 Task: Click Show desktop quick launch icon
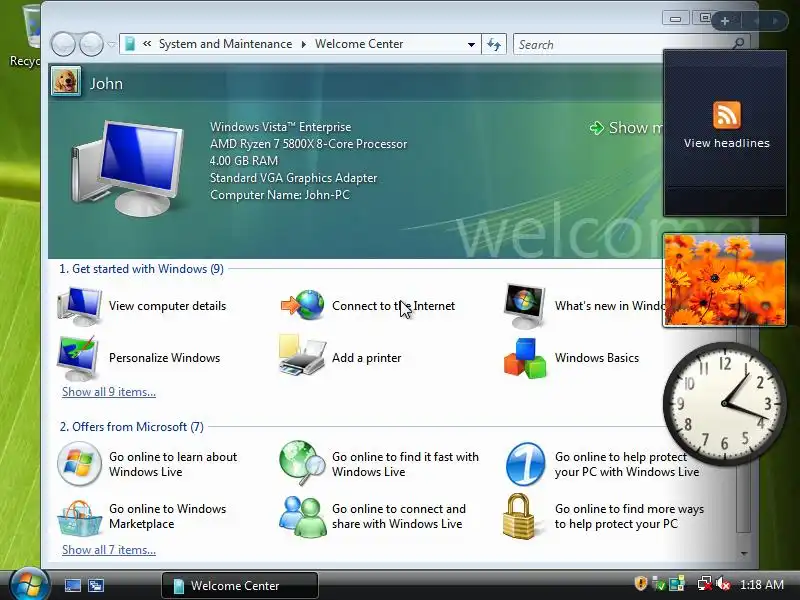pos(72,585)
